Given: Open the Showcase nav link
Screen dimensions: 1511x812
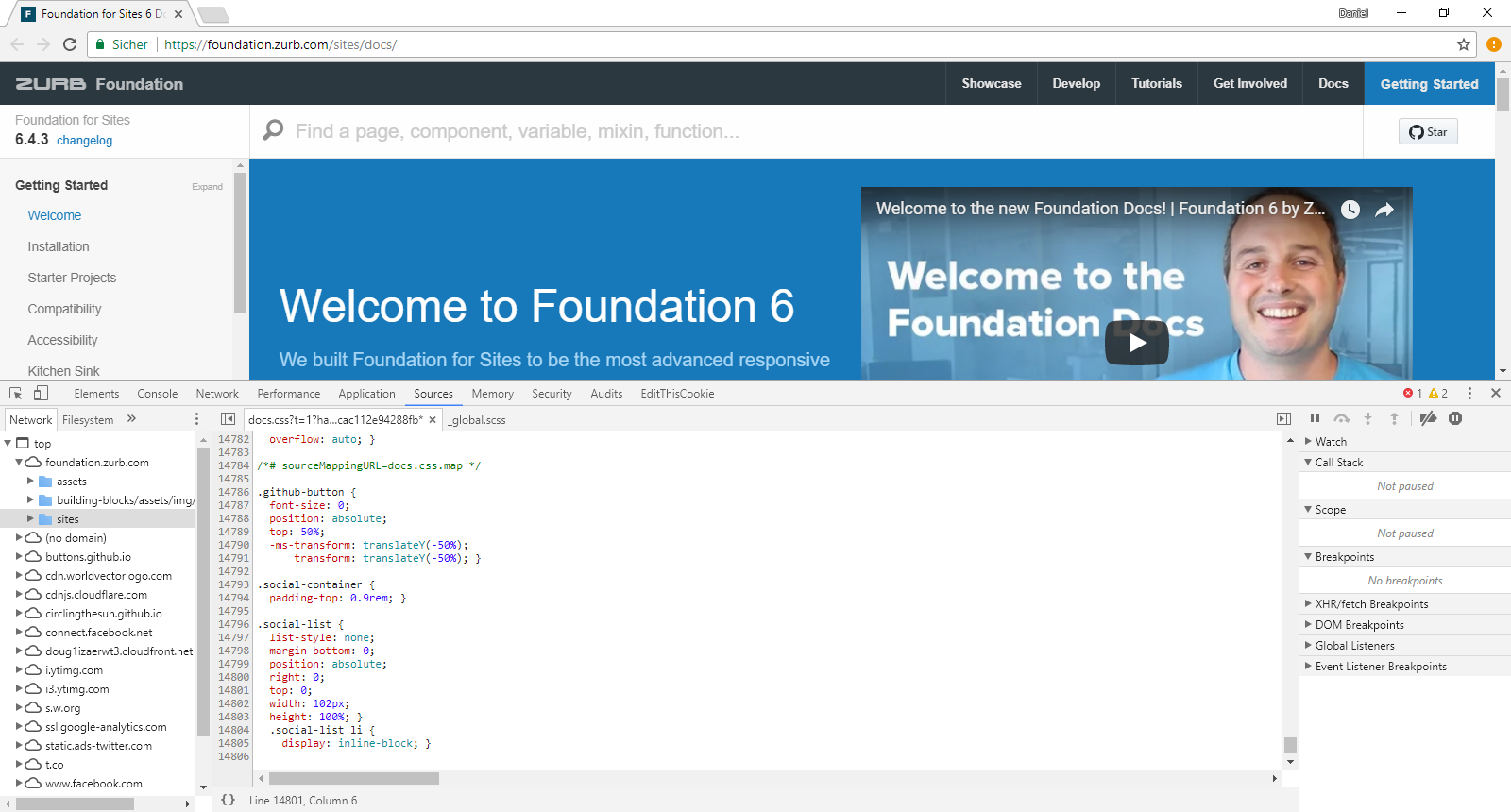Looking at the screenshot, I should [992, 83].
